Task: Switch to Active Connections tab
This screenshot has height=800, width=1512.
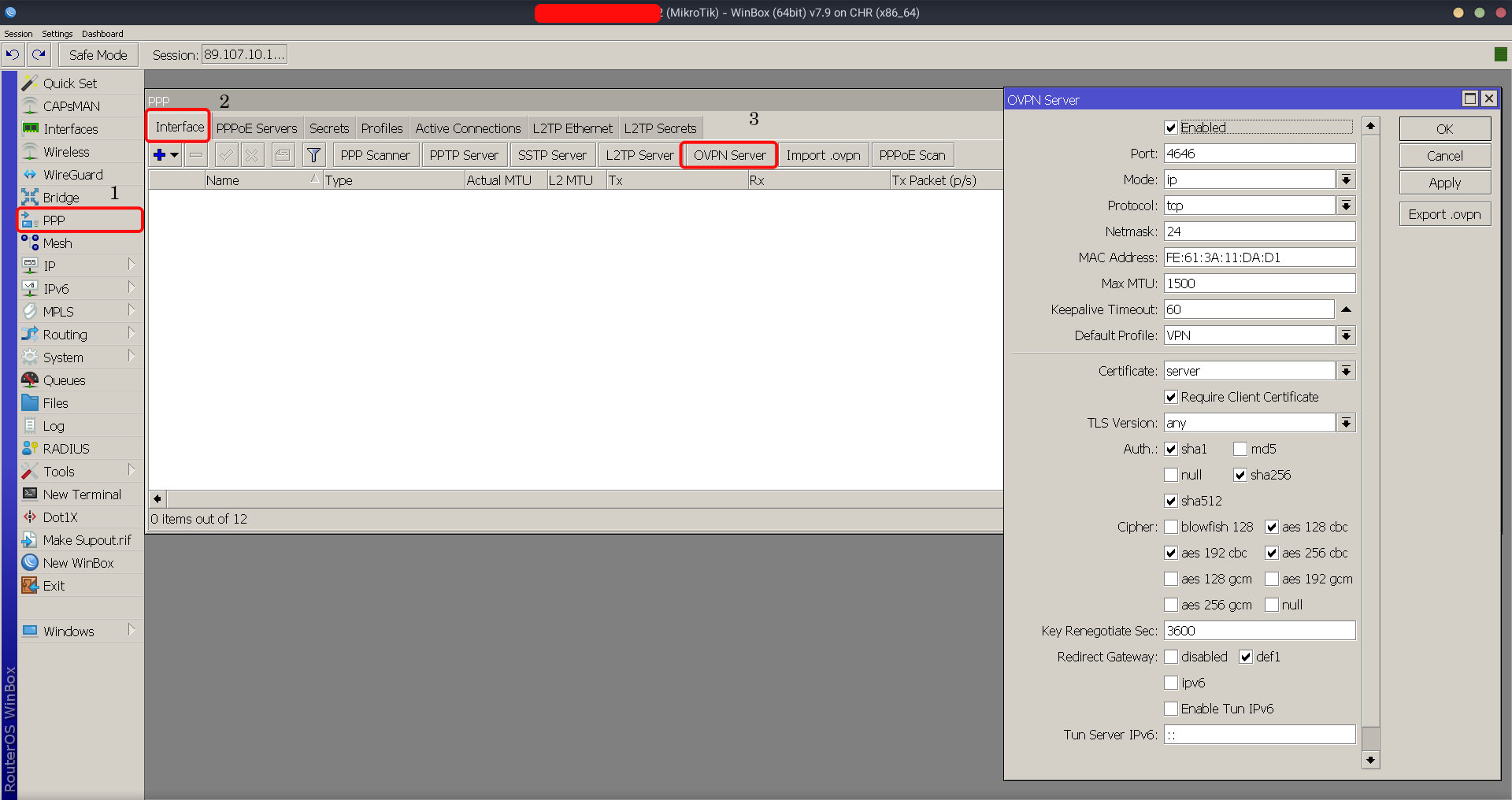Action: pos(468,128)
